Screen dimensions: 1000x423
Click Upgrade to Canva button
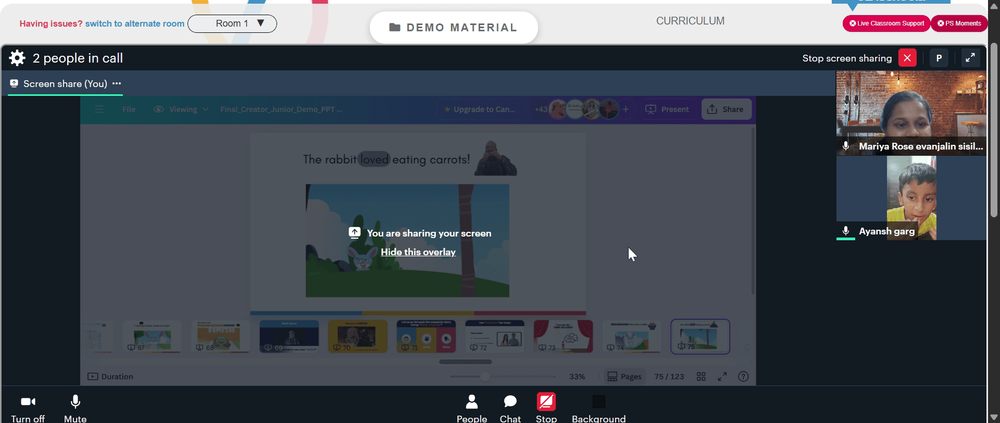coord(479,109)
